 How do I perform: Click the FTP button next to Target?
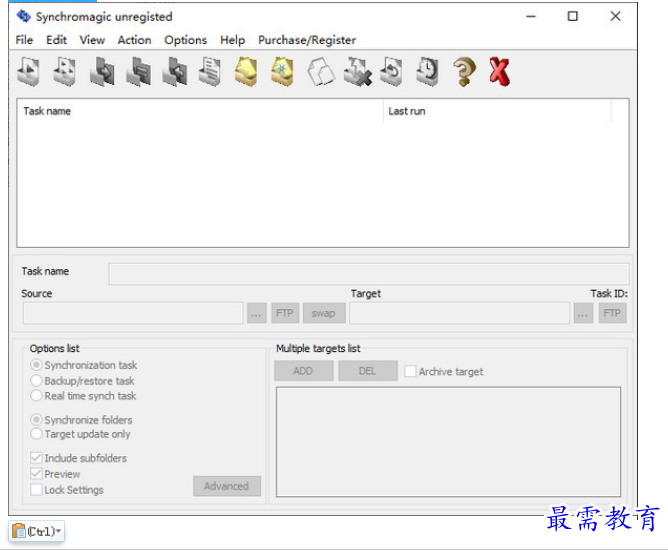click(x=612, y=313)
